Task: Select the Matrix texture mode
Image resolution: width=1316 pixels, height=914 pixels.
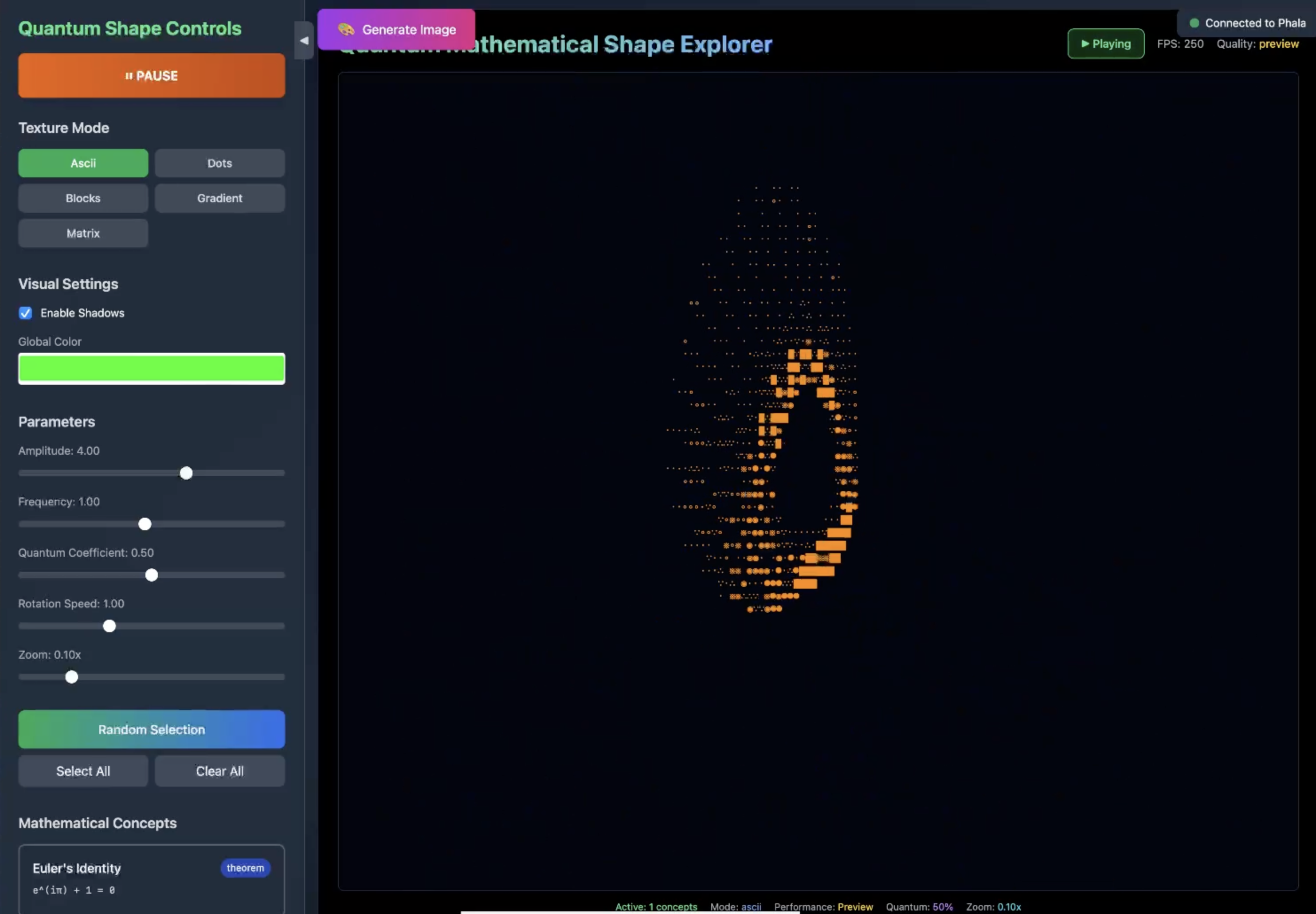Action: point(83,233)
